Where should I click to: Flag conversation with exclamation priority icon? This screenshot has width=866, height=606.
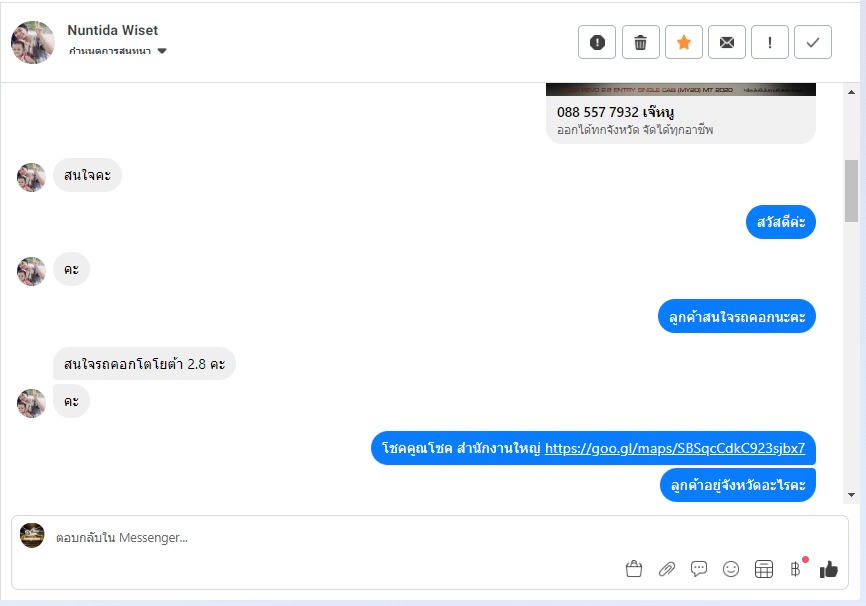coord(770,42)
